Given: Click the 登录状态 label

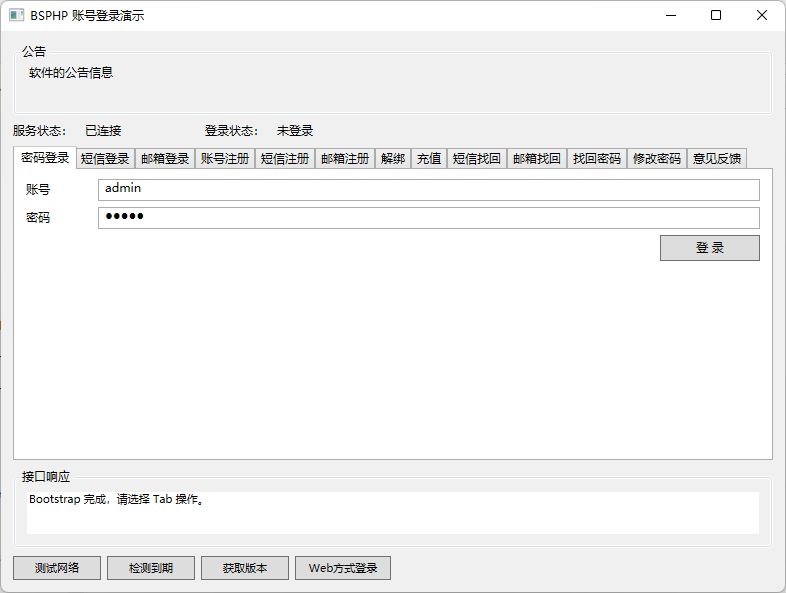Looking at the screenshot, I should coord(231,131).
